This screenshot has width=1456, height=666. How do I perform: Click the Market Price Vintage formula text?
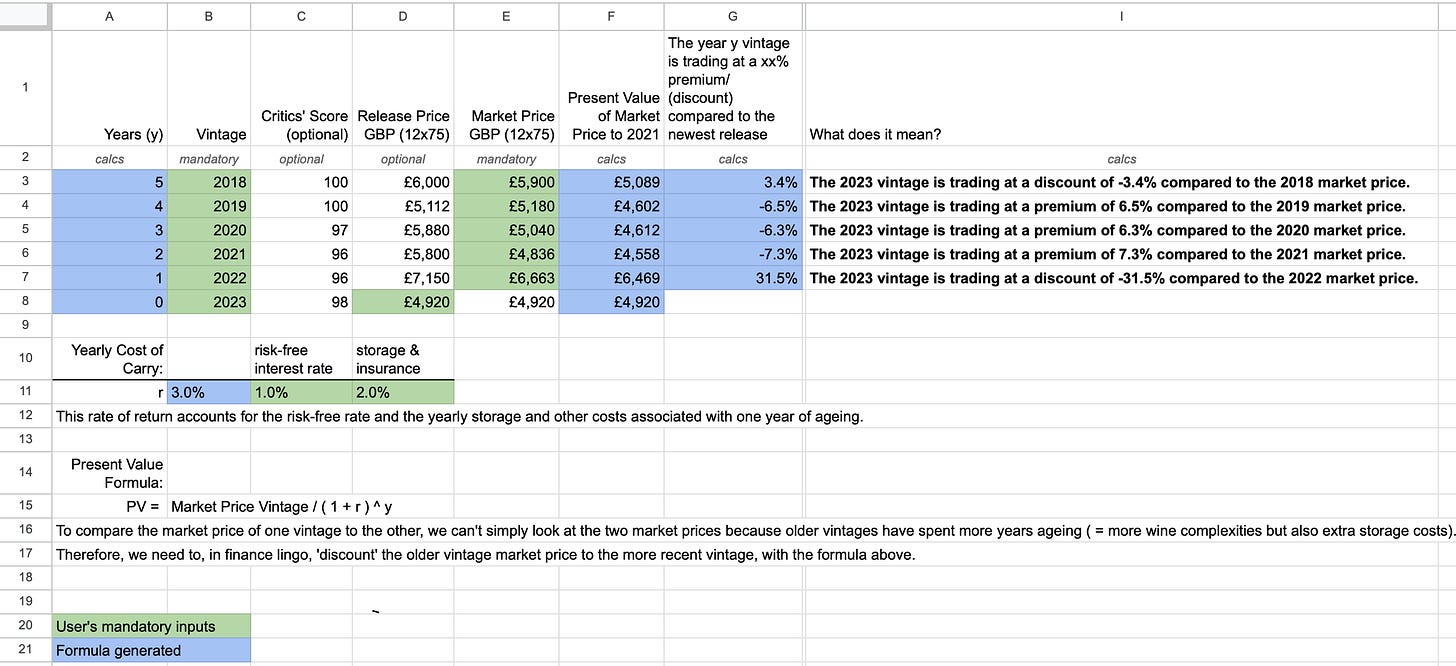pyautogui.click(x=282, y=506)
